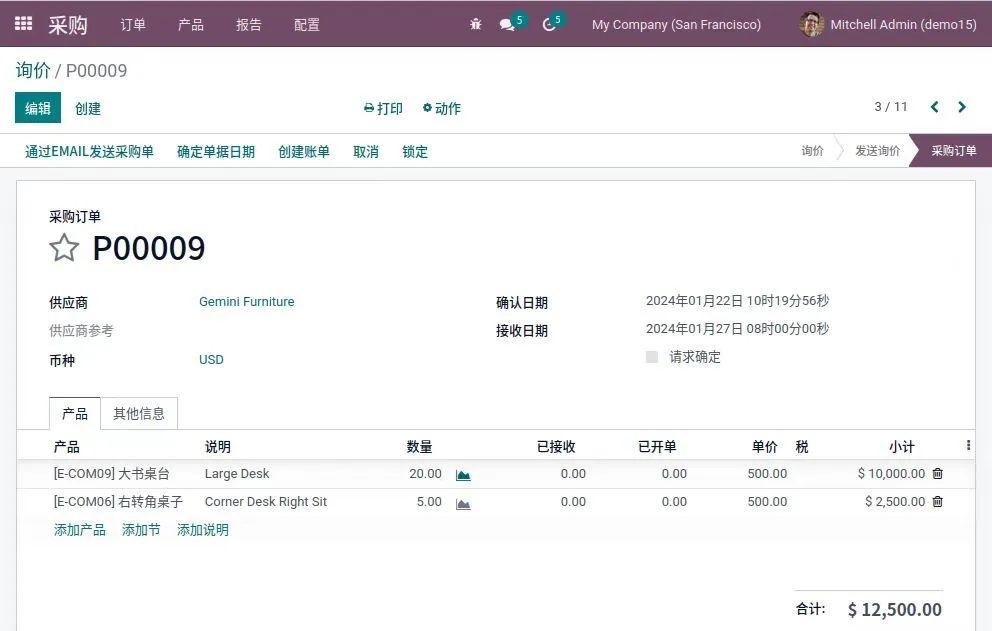Click 添加产品 to add a line
This screenshot has width=992, height=631.
pos(80,530)
